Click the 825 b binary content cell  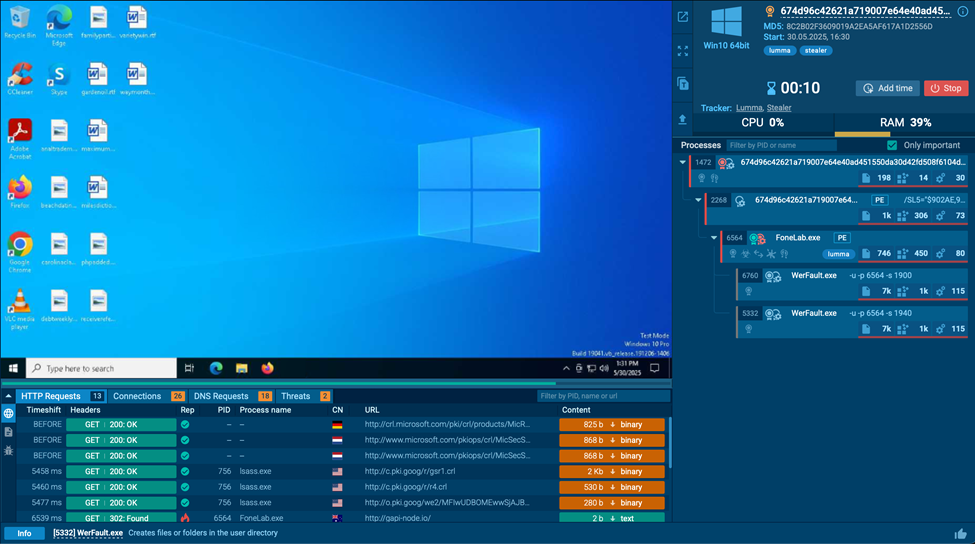(x=612, y=425)
